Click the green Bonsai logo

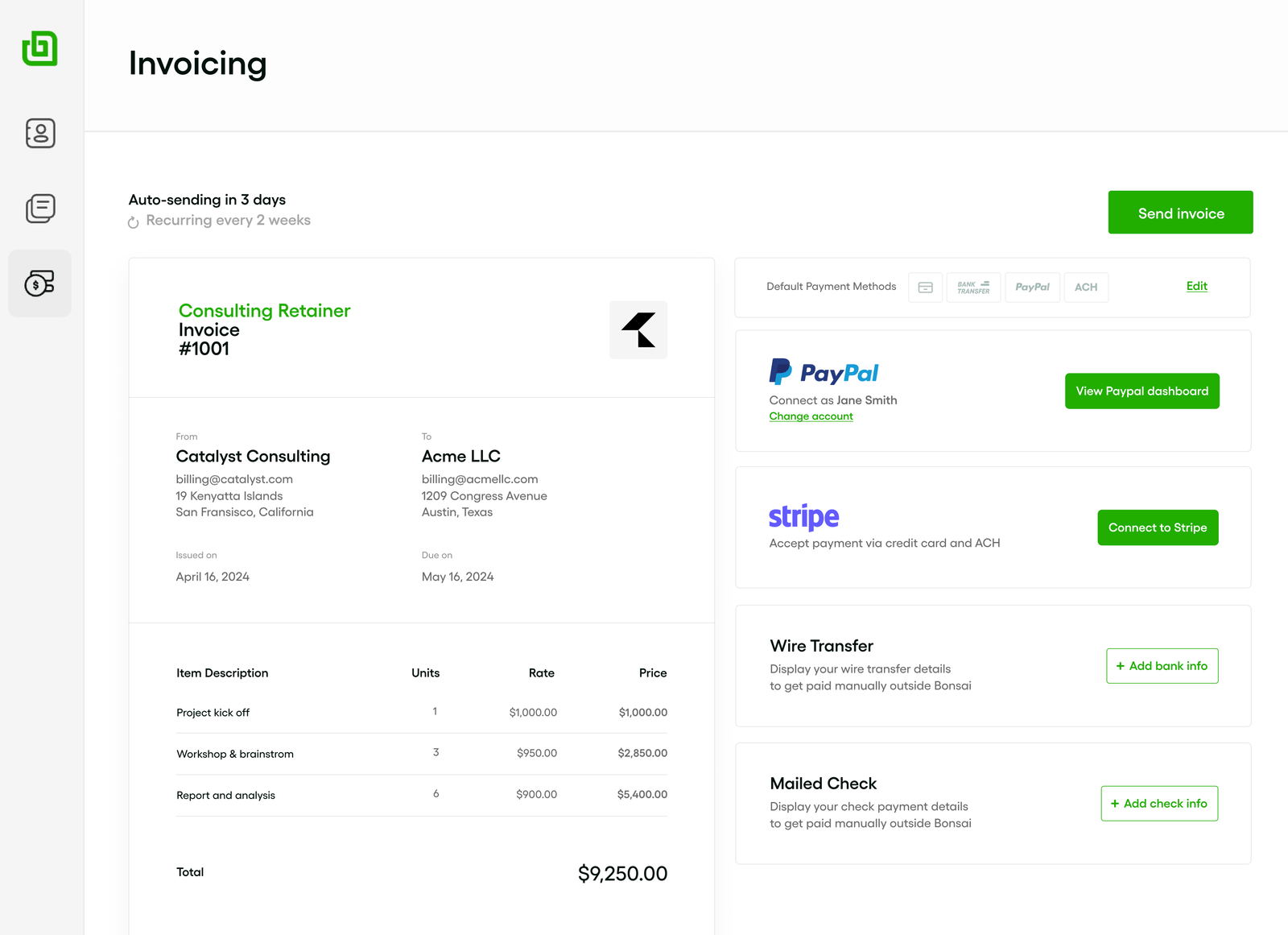pyautogui.click(x=39, y=49)
